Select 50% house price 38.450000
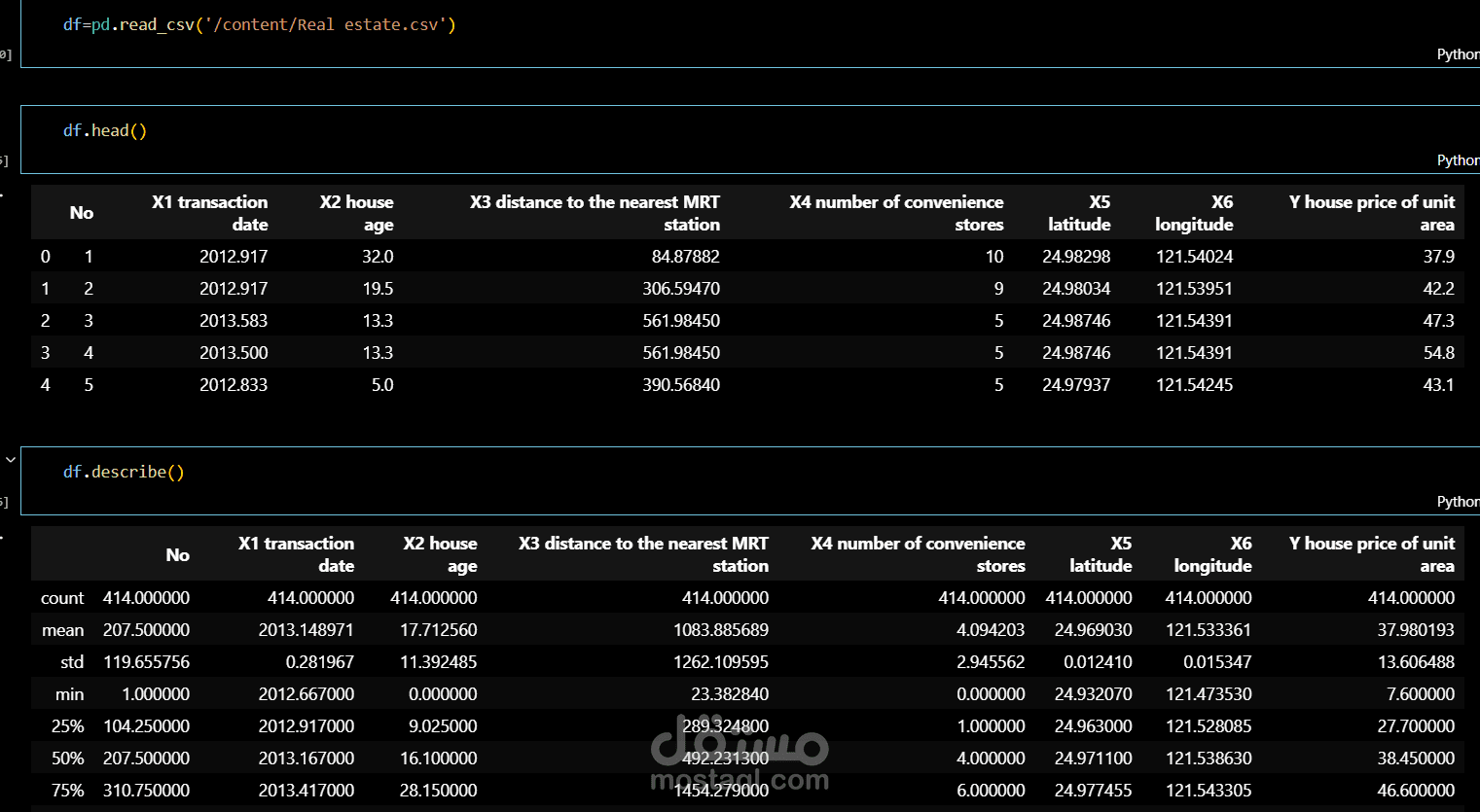The height and width of the screenshot is (812, 1480). (1416, 759)
